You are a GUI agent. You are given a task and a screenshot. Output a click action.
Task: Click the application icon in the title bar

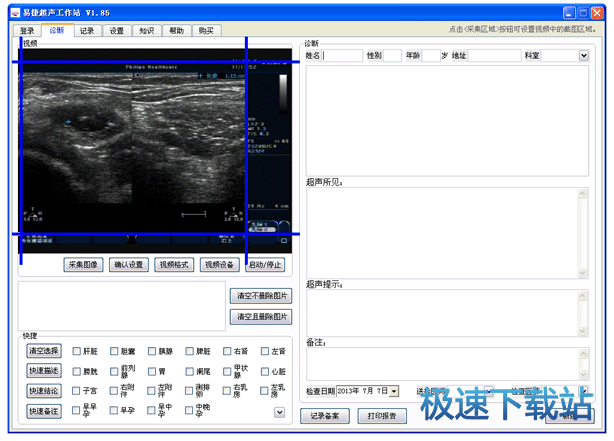15,13
